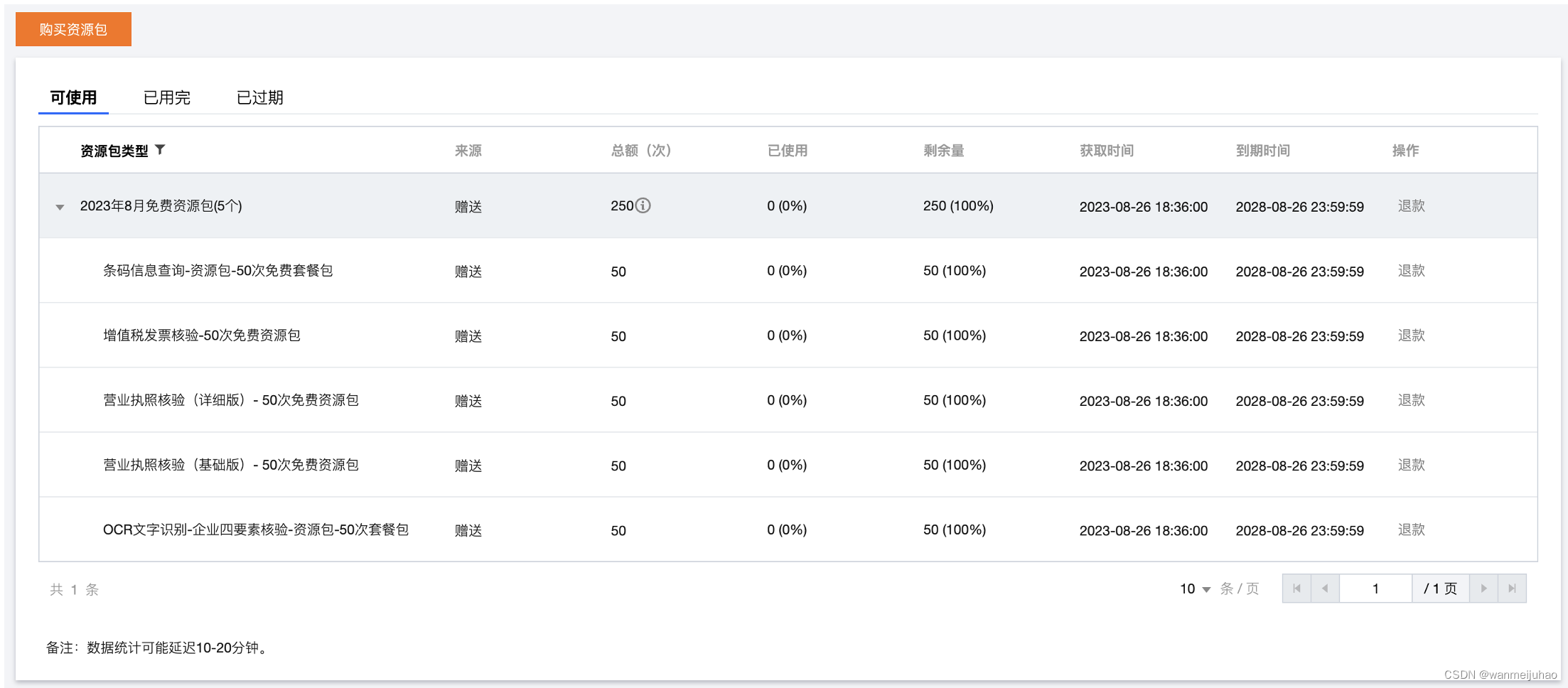Image resolution: width=1568 pixels, height=688 pixels.
Task: Select 营业执照核验（详细版）- 50次免费资源包 text
Action: (230, 399)
